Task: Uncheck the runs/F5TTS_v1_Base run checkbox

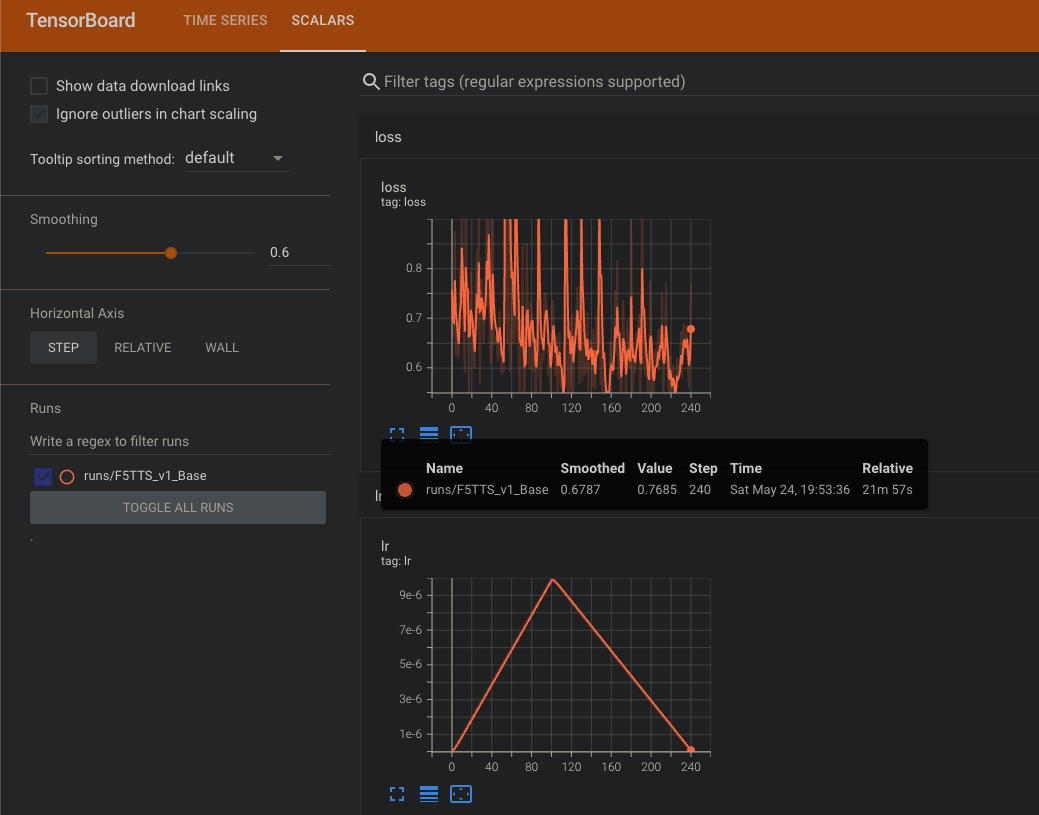Action: [x=43, y=476]
